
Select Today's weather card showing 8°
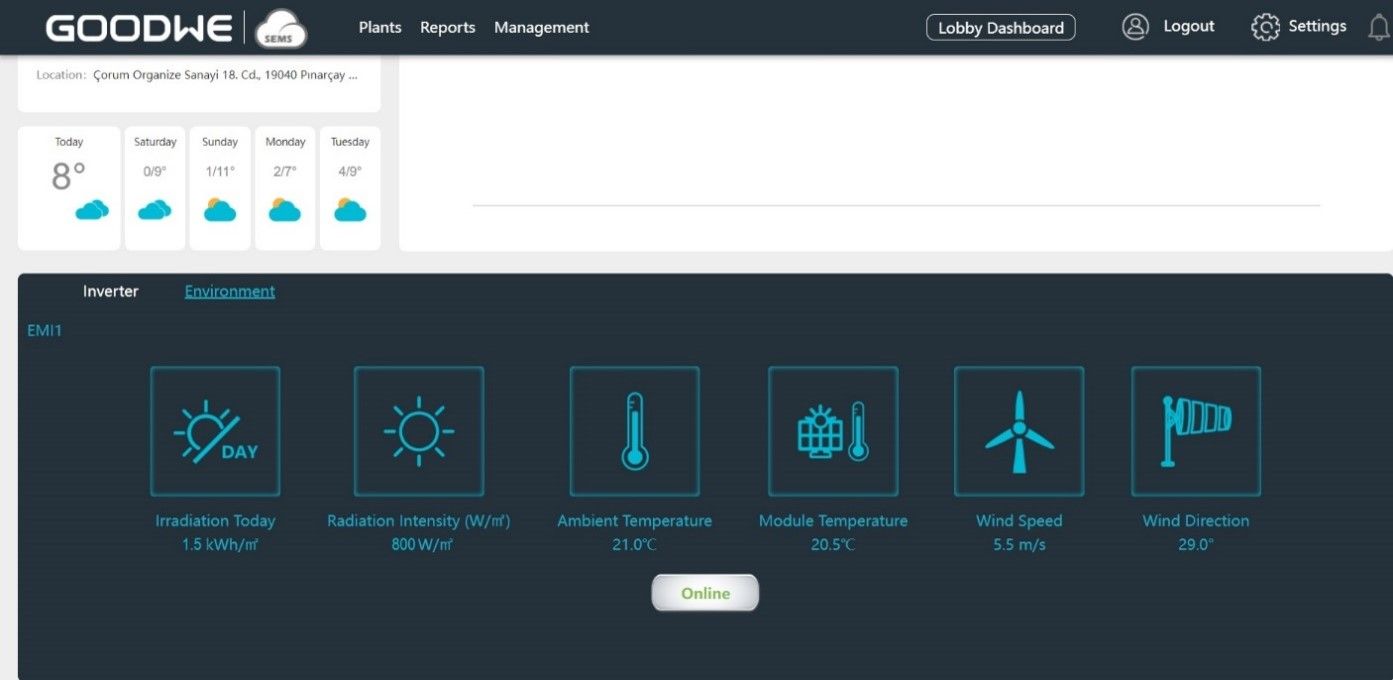pyautogui.click(x=69, y=187)
